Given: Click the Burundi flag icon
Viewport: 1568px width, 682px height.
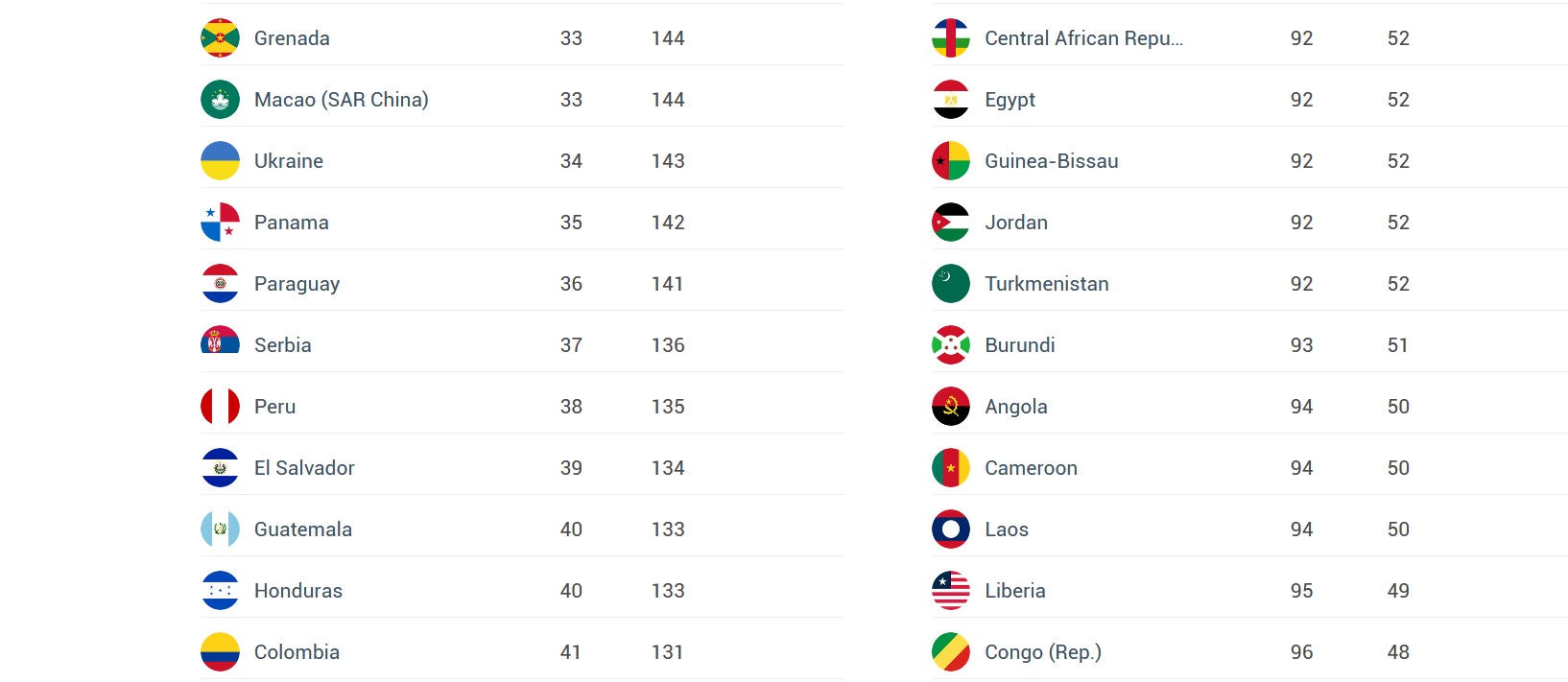Looking at the screenshot, I should point(950,345).
